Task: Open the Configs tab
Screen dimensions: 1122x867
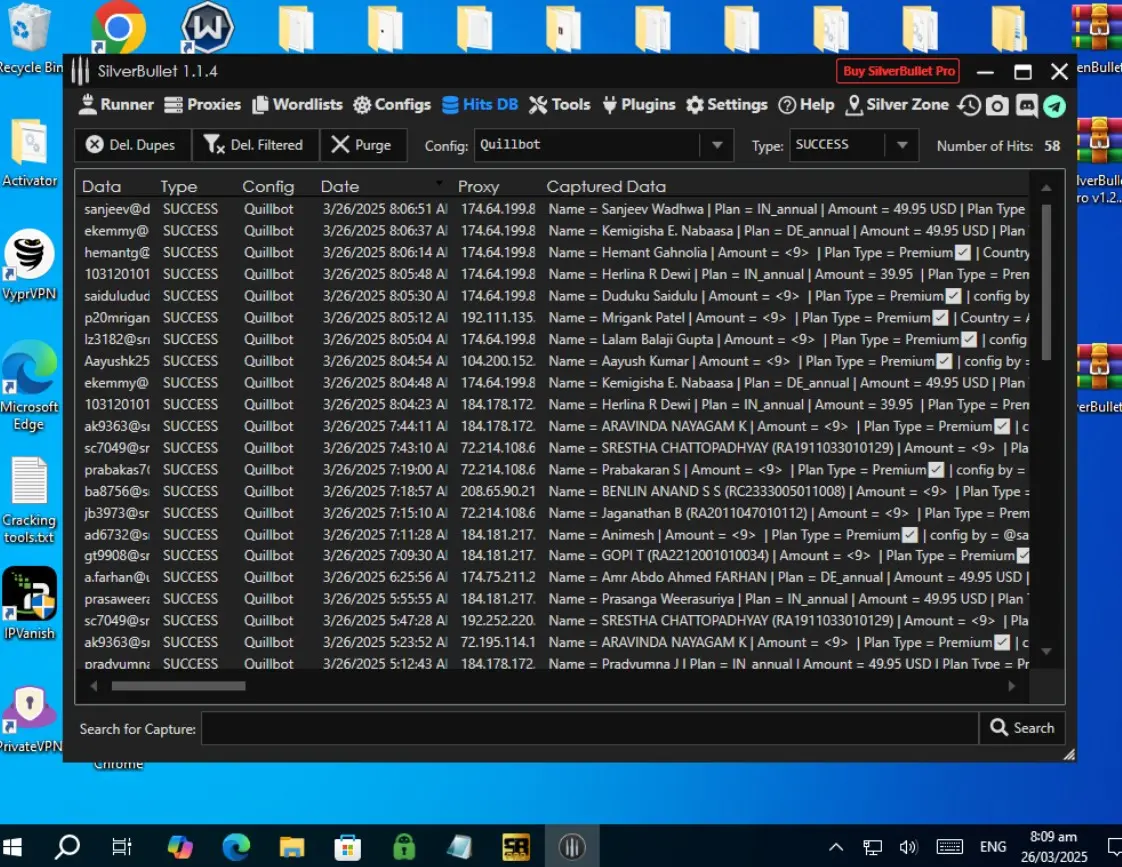Action: [x=392, y=104]
